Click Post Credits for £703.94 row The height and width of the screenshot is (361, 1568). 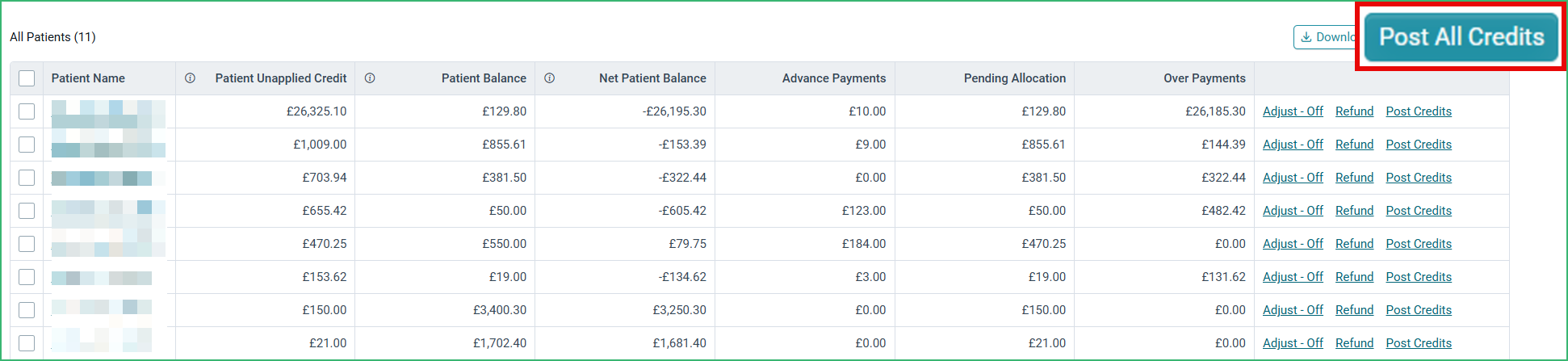click(1419, 178)
